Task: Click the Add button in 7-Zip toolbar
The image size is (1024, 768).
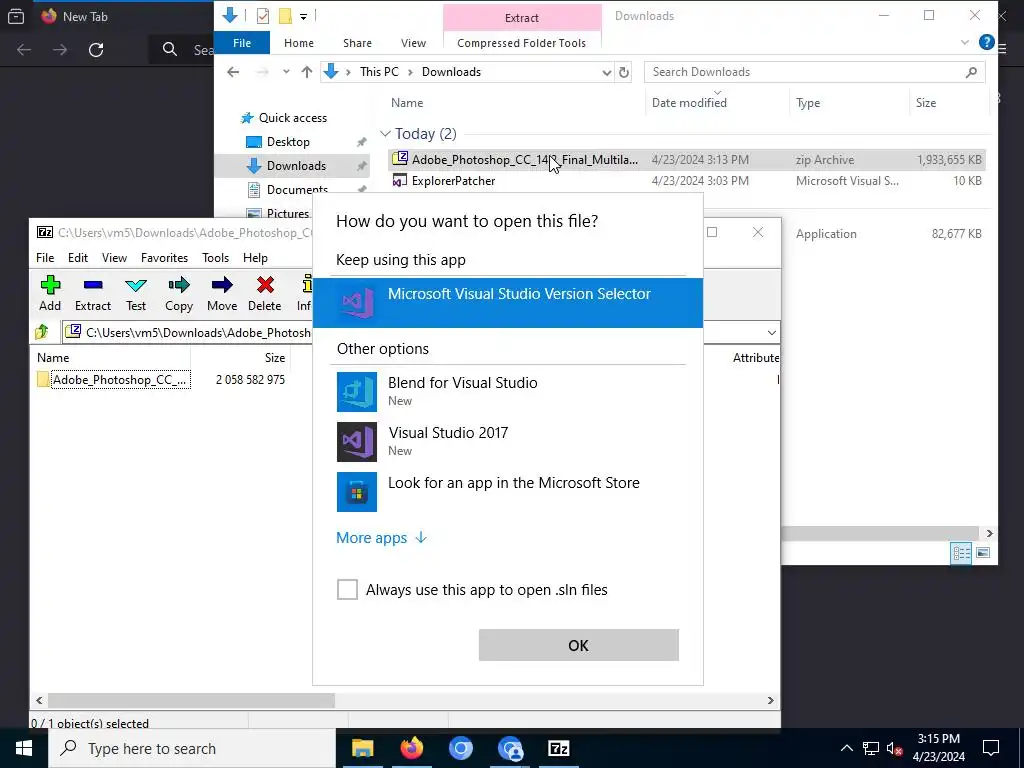Action: point(50,293)
